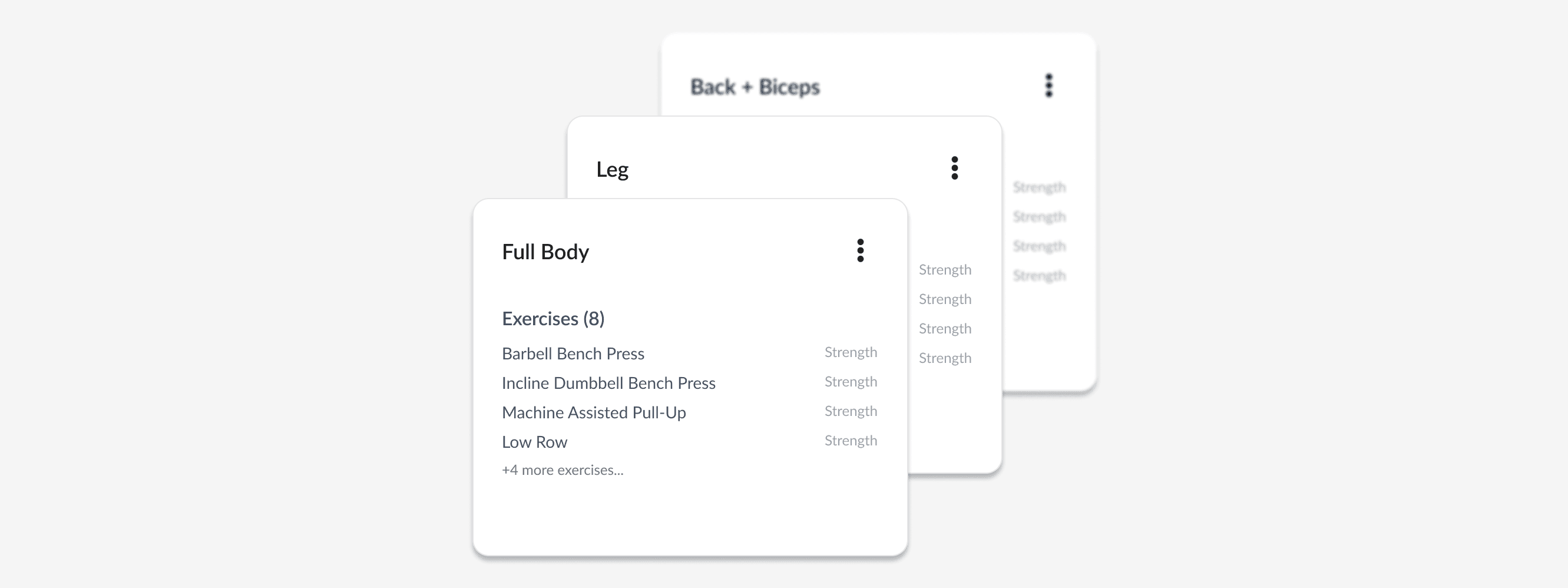
Task: Click the Full Body title text
Action: click(x=545, y=251)
